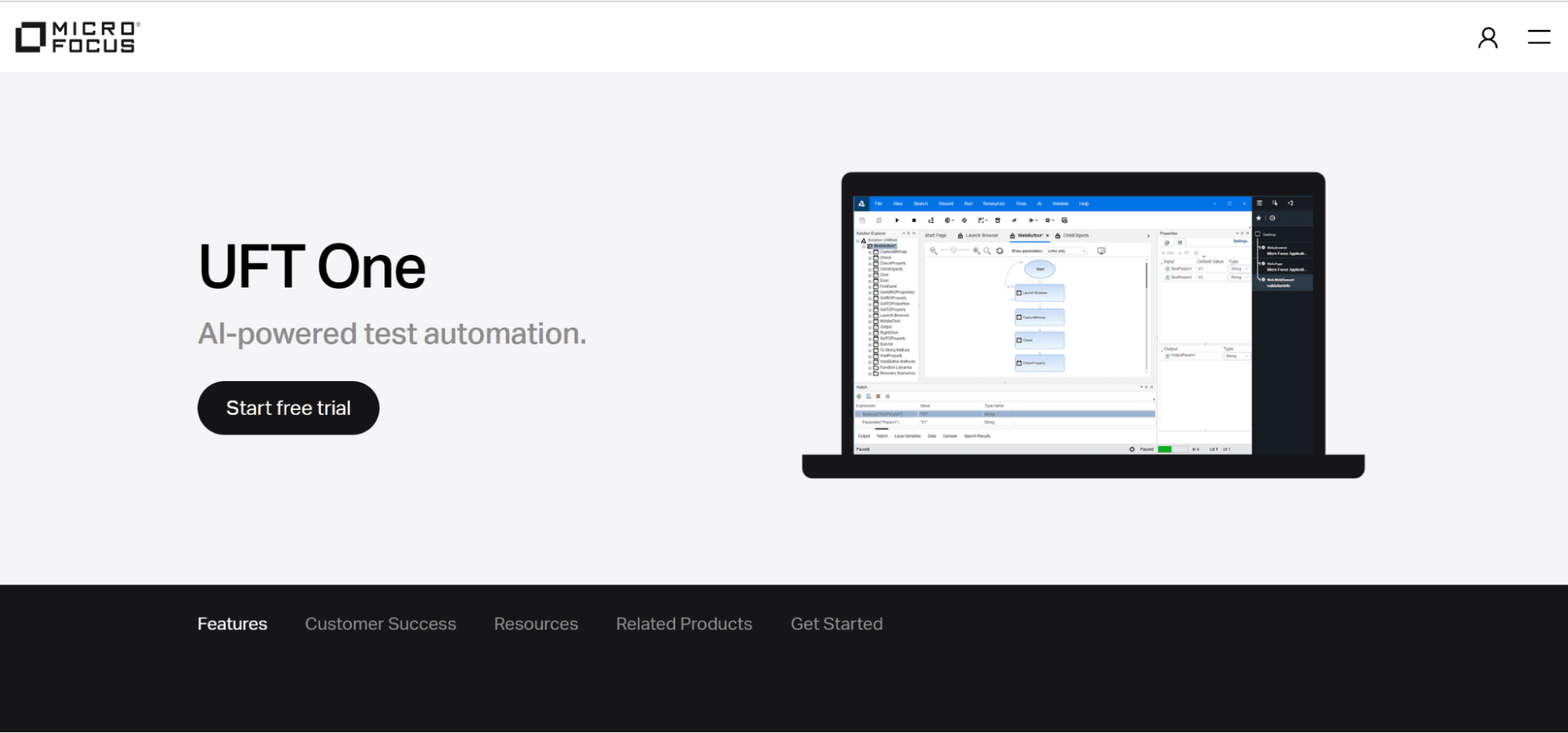Click the UFT One laptop product image
The width and height of the screenshot is (1568, 733).
1083,325
